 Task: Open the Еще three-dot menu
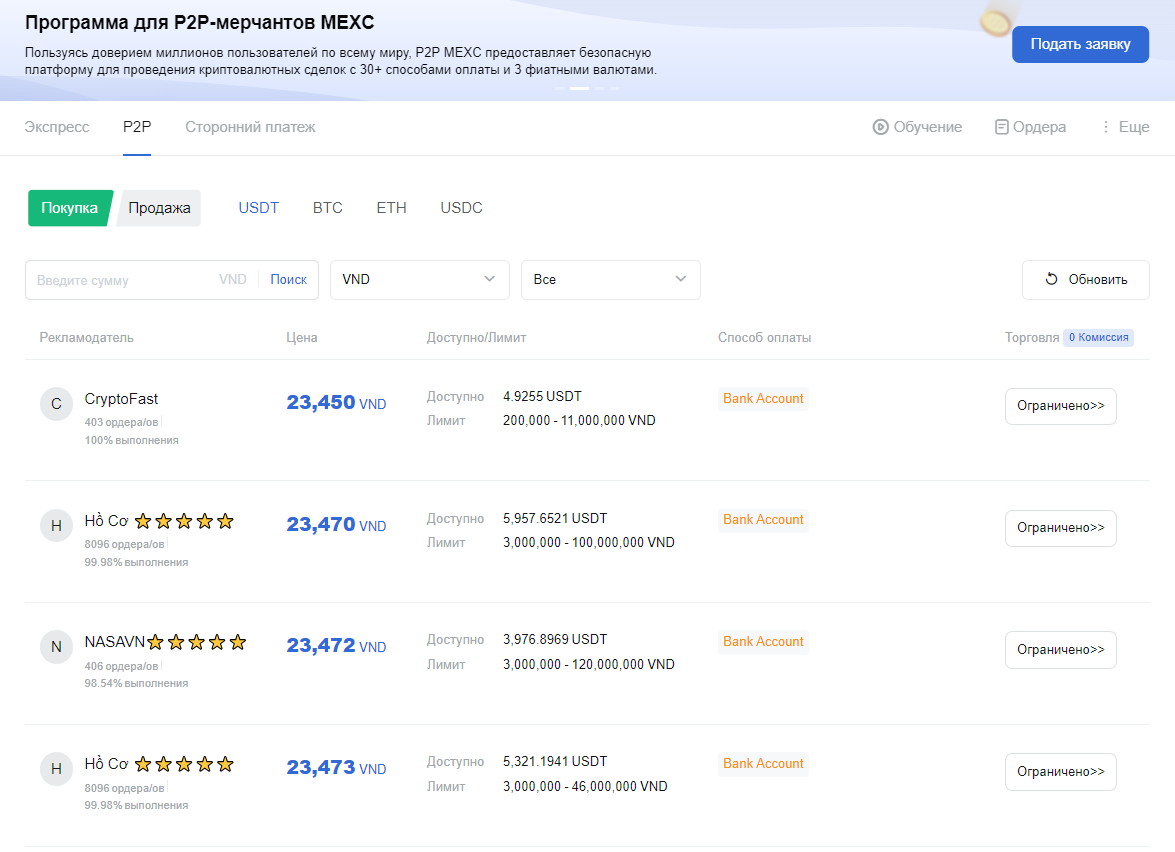[x=1124, y=127]
